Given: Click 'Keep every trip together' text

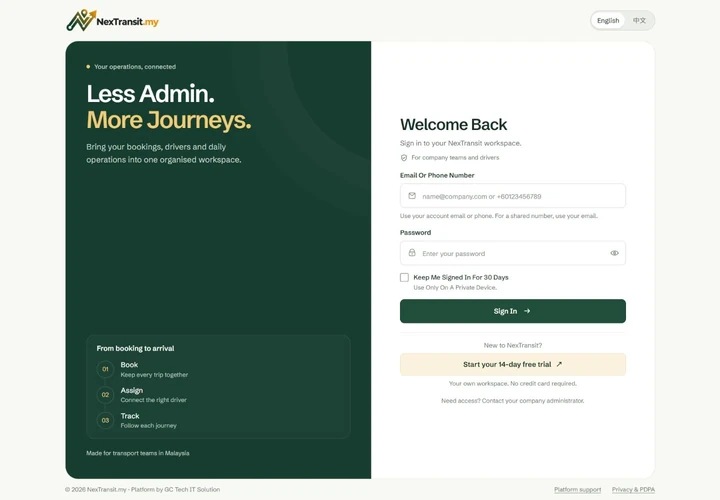Looking at the screenshot, I should pos(154,375).
